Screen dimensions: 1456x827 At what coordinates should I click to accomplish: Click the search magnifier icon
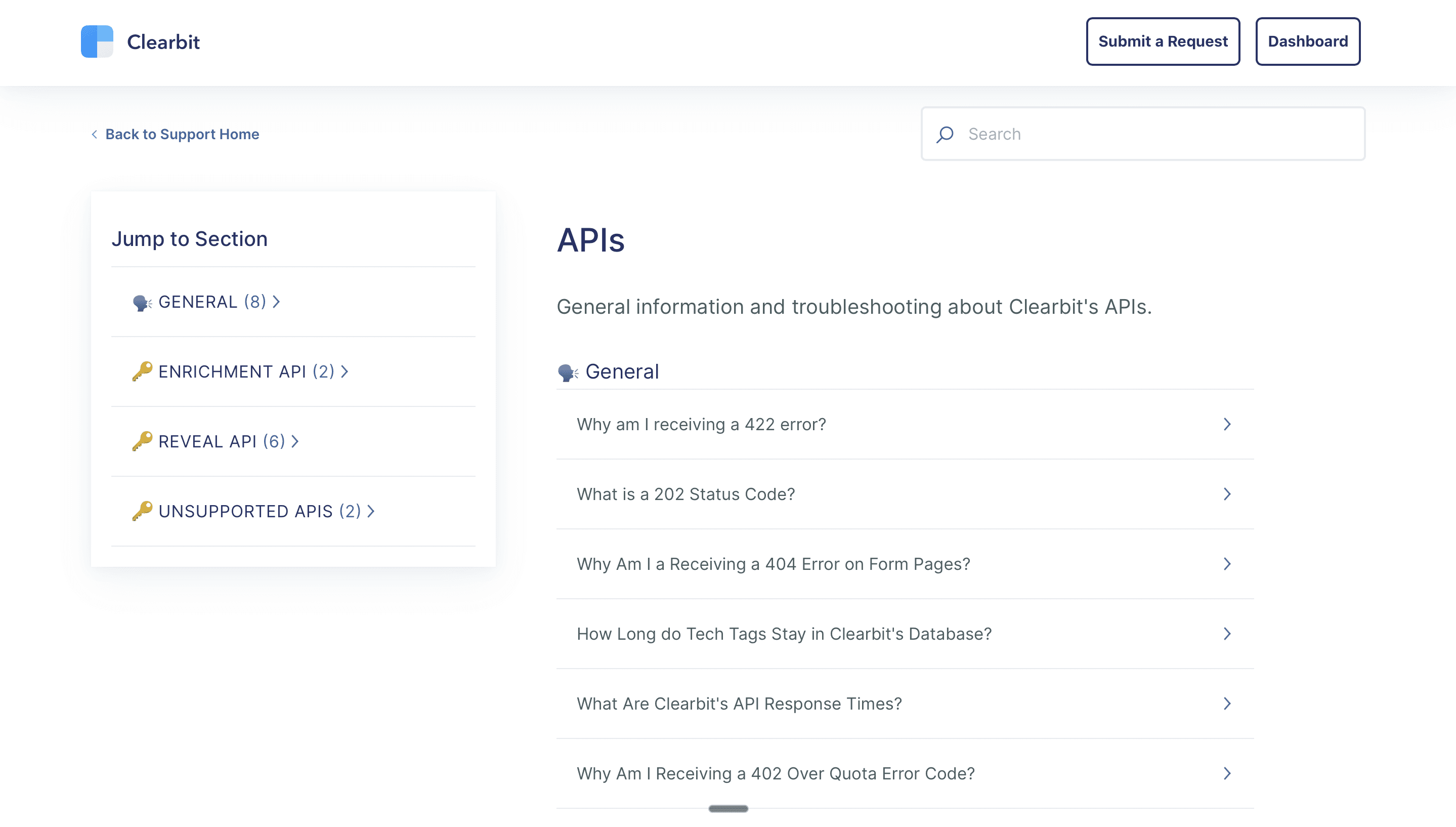945,135
